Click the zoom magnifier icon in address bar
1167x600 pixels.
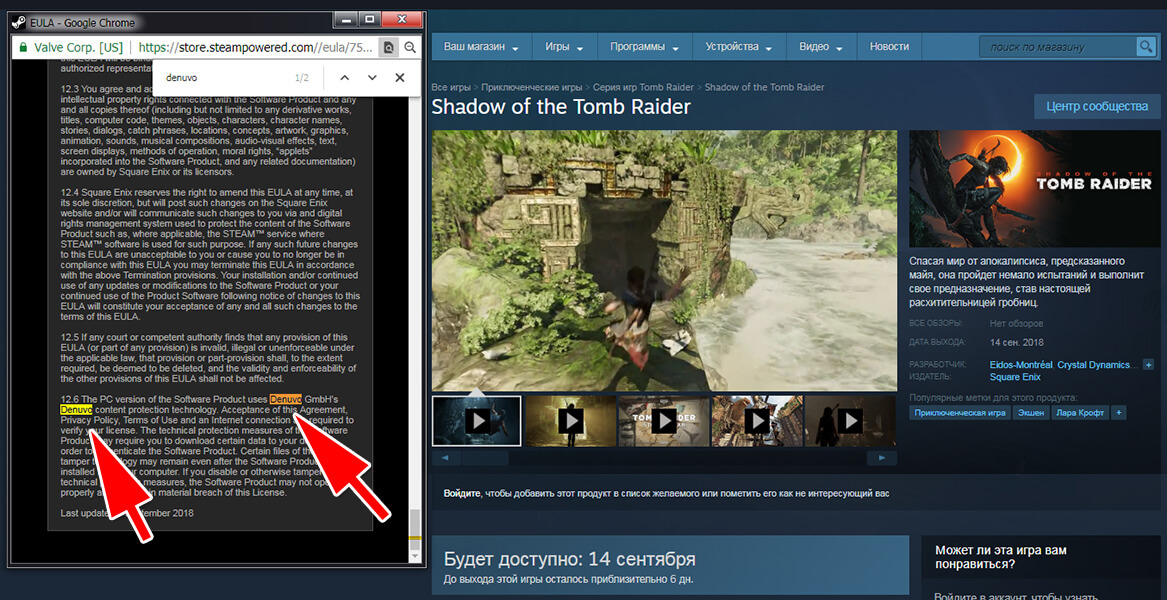coord(410,48)
